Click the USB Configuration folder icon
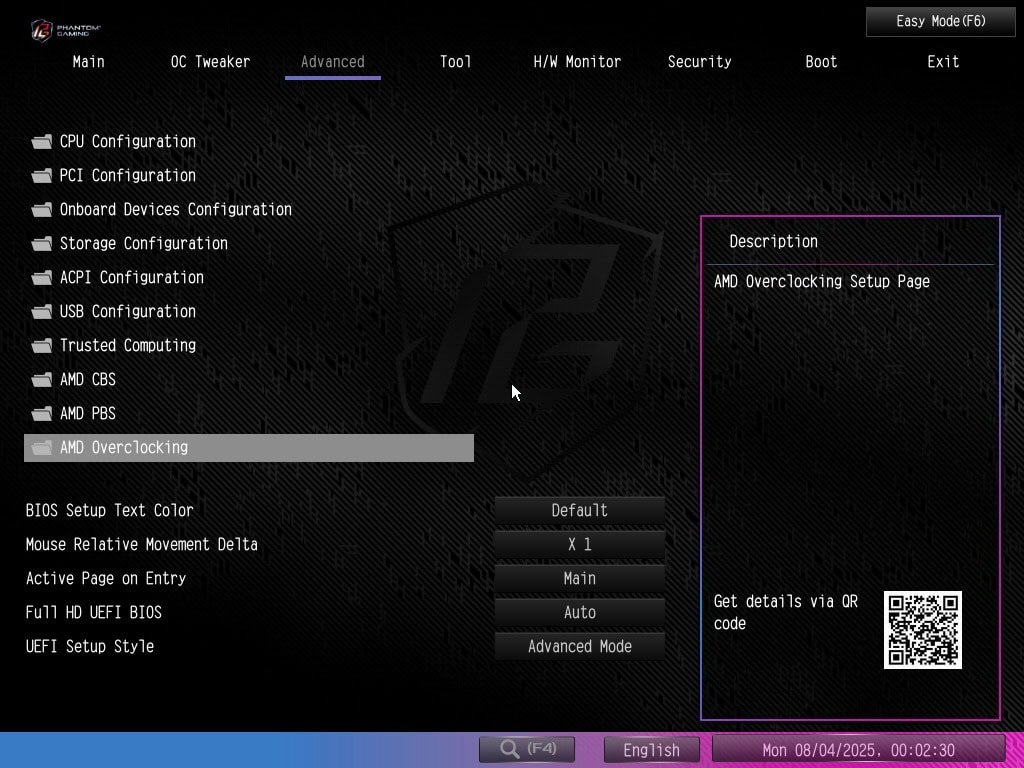1024x768 pixels. coord(42,312)
